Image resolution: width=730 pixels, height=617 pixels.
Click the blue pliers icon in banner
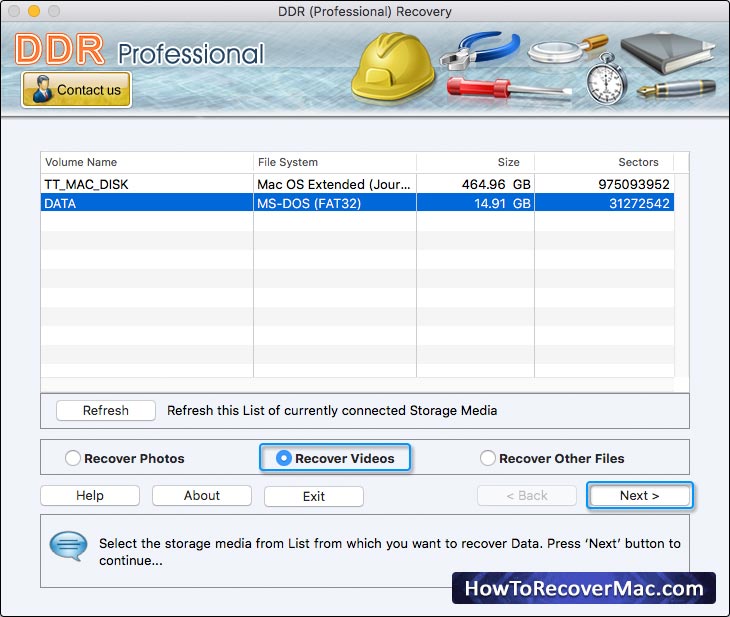click(x=480, y=50)
